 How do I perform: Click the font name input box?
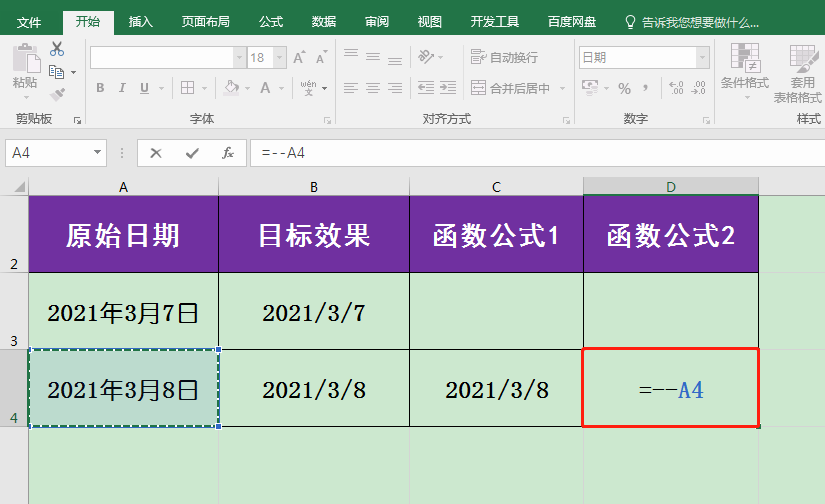click(162, 57)
